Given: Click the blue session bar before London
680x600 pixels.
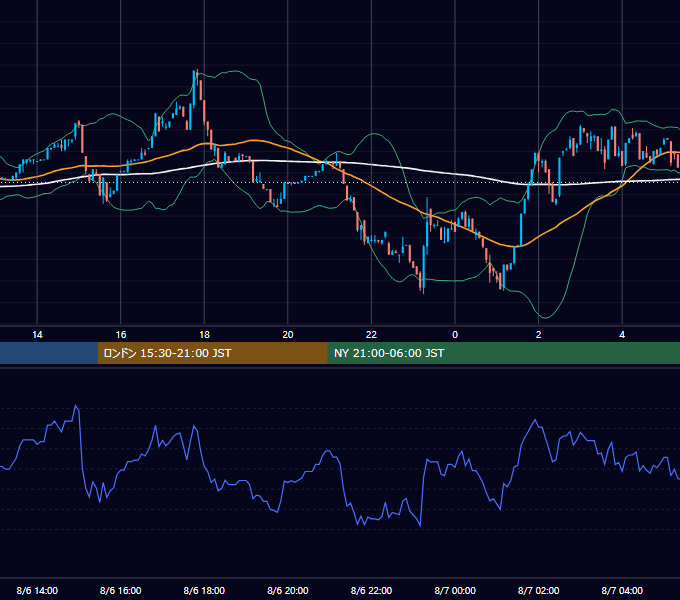Looking at the screenshot, I should [49, 353].
